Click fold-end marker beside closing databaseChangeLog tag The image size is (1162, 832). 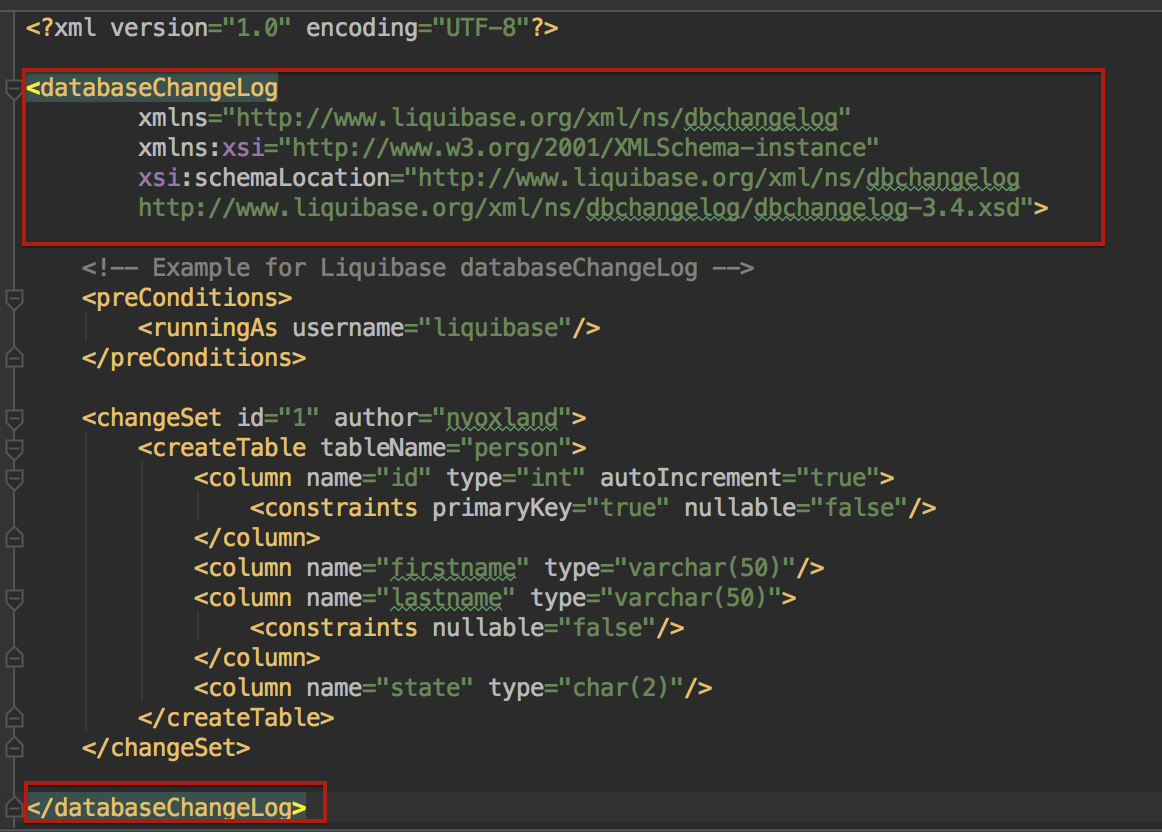13,808
